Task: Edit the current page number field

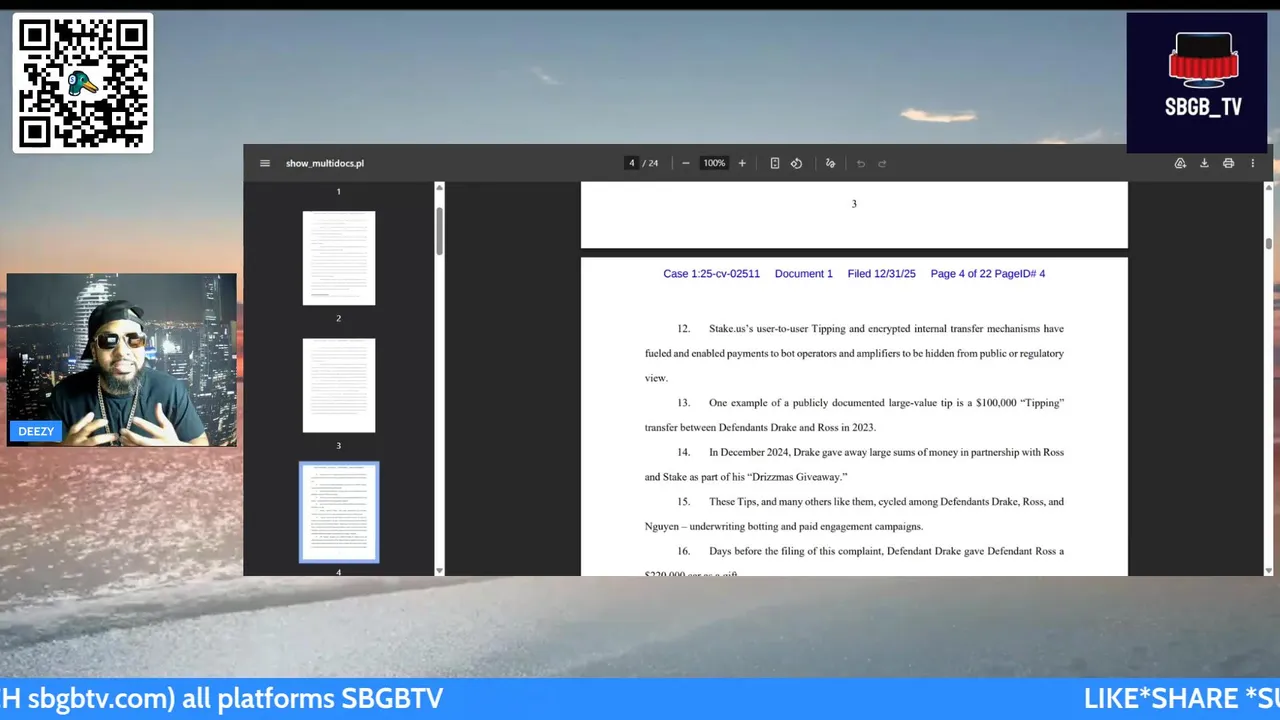Action: (631, 163)
